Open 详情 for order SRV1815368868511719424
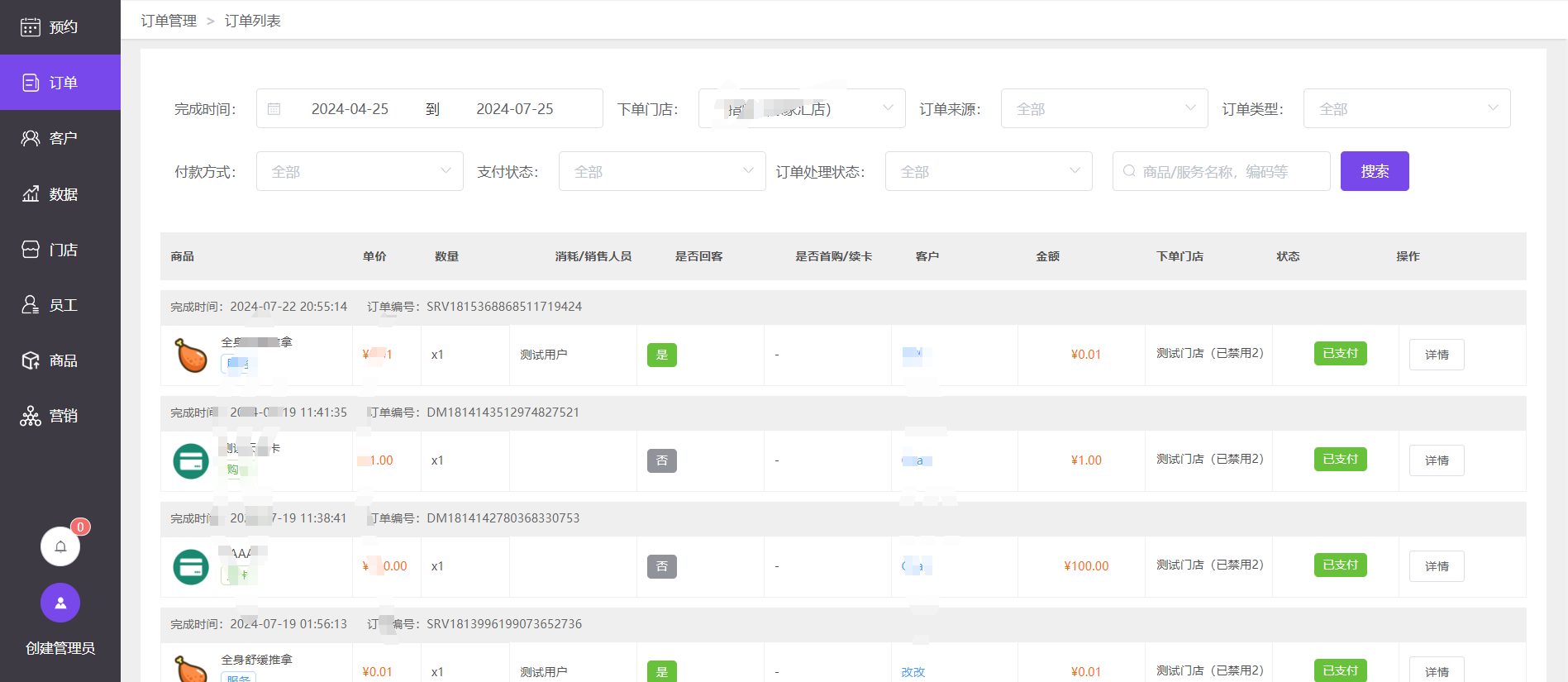The image size is (1568, 682). click(1436, 355)
